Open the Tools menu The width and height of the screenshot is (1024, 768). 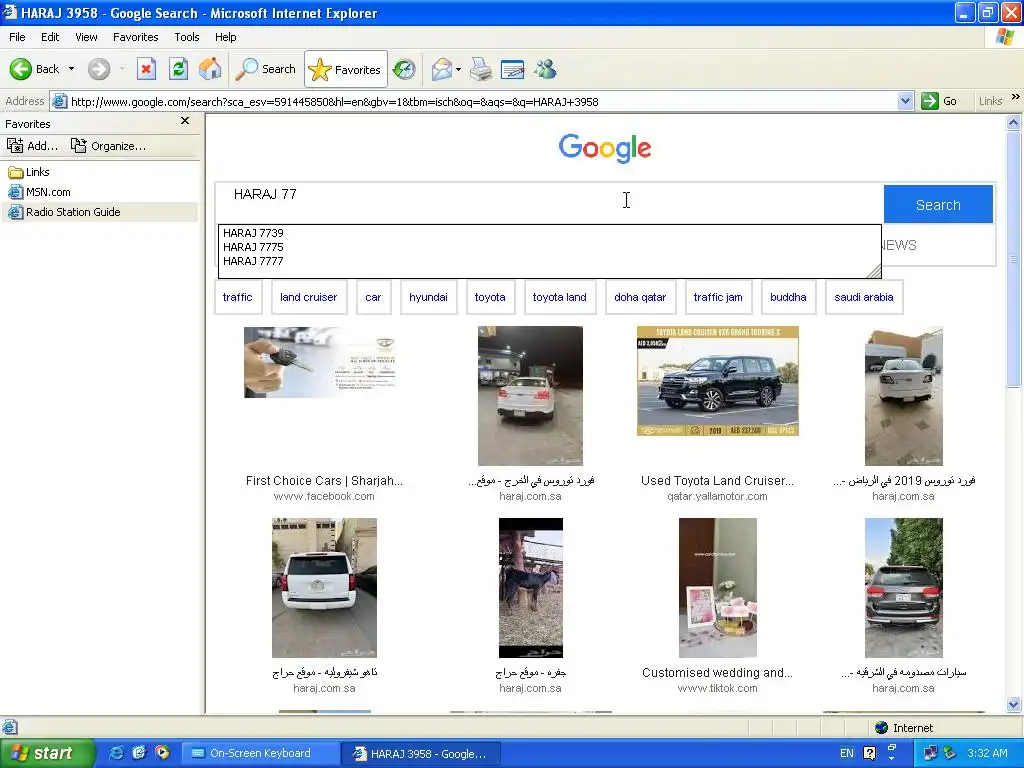[187, 37]
